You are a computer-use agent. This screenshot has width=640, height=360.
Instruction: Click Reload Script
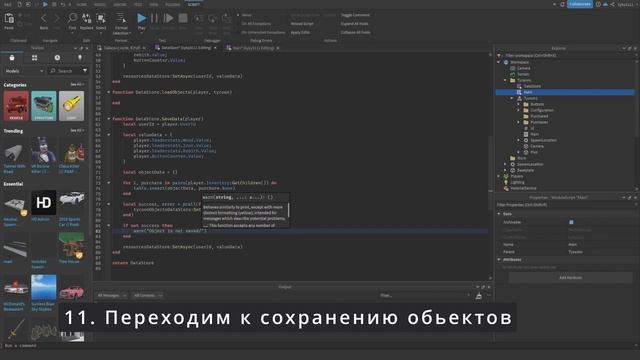302,24
